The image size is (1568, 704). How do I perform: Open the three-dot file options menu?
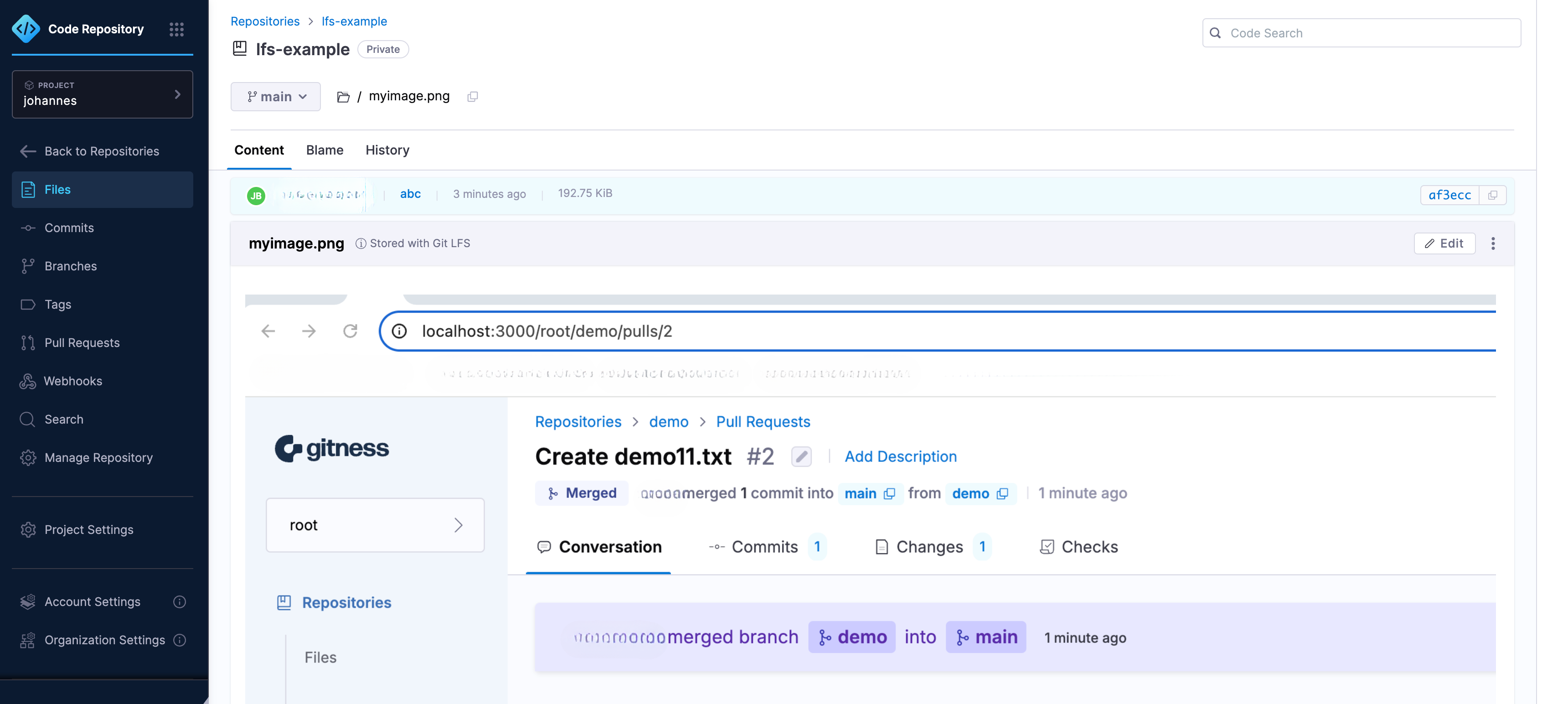tap(1492, 243)
